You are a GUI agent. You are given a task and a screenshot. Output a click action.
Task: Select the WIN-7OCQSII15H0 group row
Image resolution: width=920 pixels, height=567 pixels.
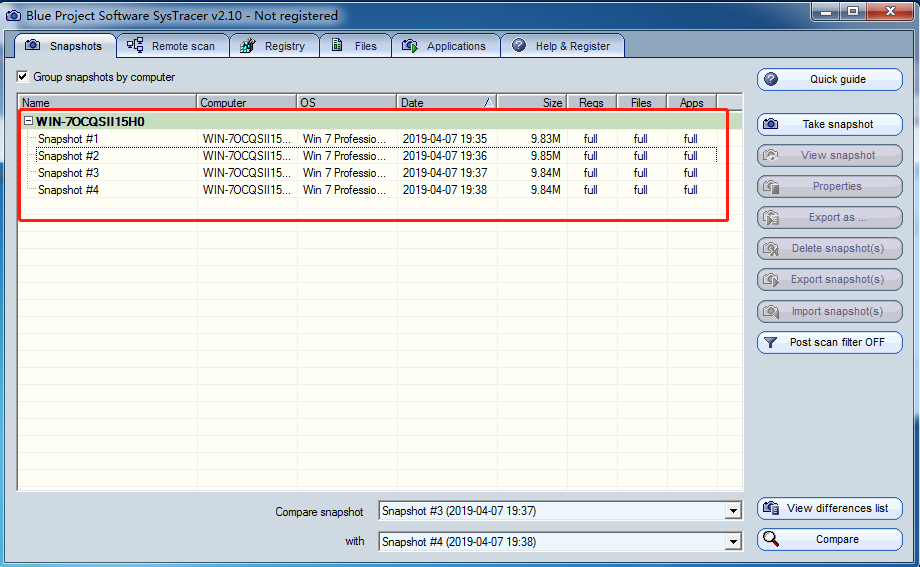point(381,122)
